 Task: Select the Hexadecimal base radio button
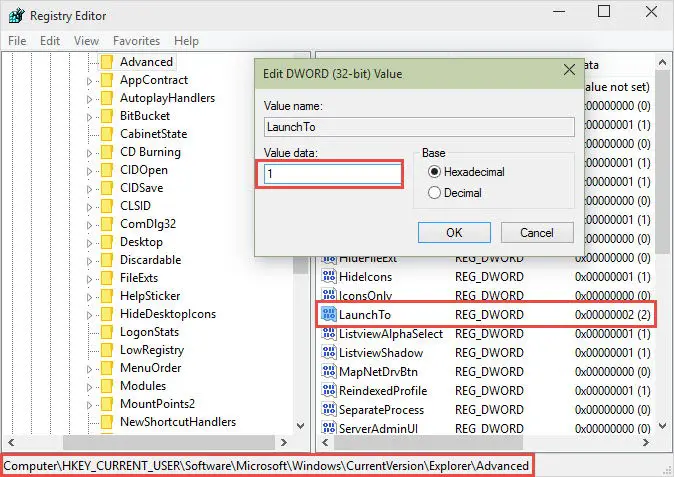[434, 172]
